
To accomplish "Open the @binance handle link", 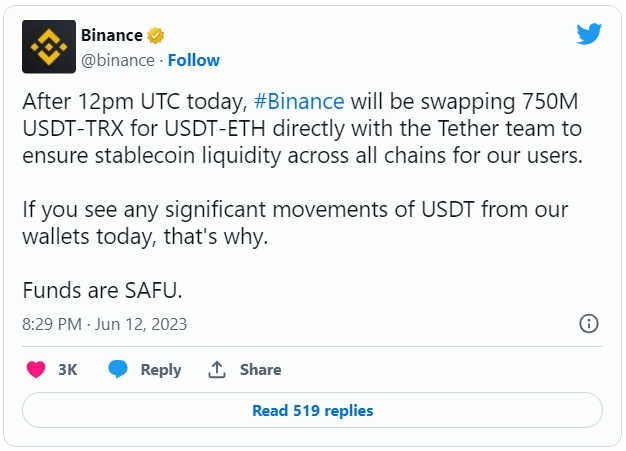I will [118, 61].
